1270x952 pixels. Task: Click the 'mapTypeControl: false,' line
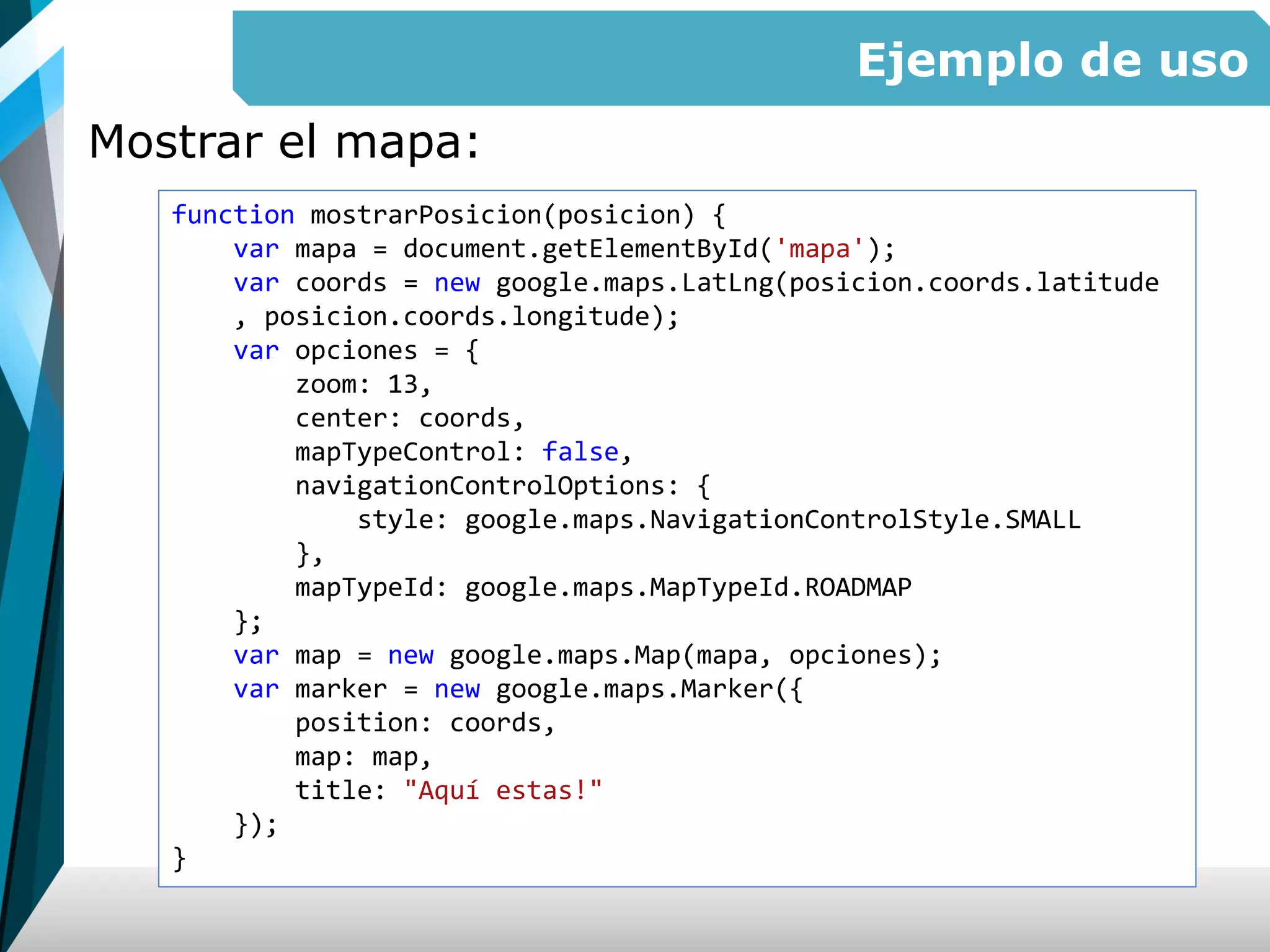point(464,452)
